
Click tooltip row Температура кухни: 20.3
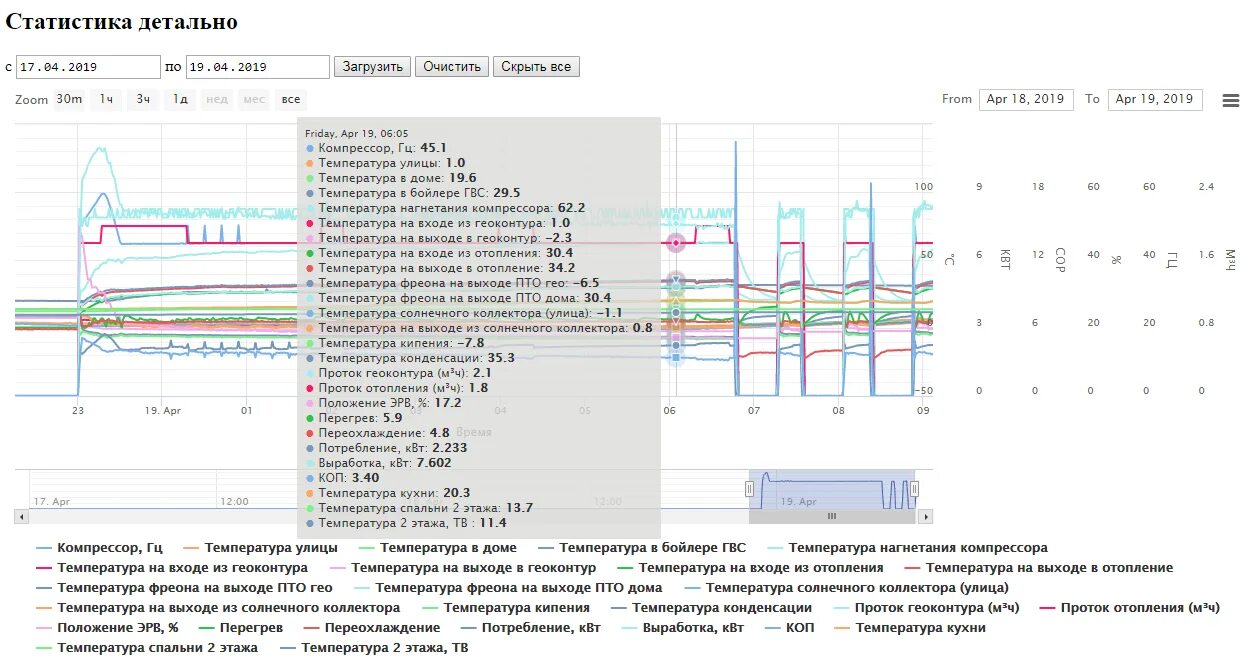pos(387,493)
